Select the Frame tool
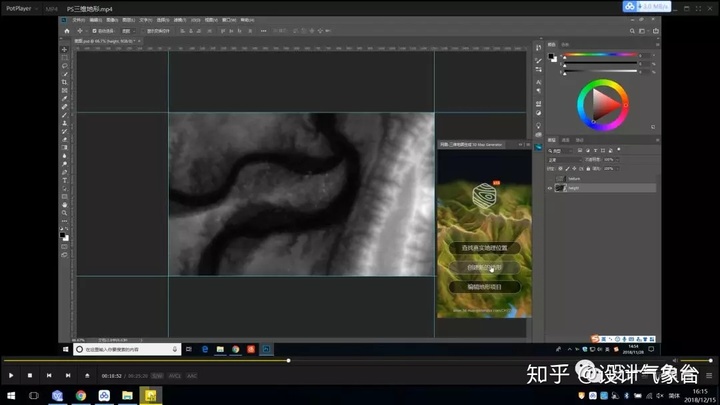The width and height of the screenshot is (720, 405). click(64, 90)
